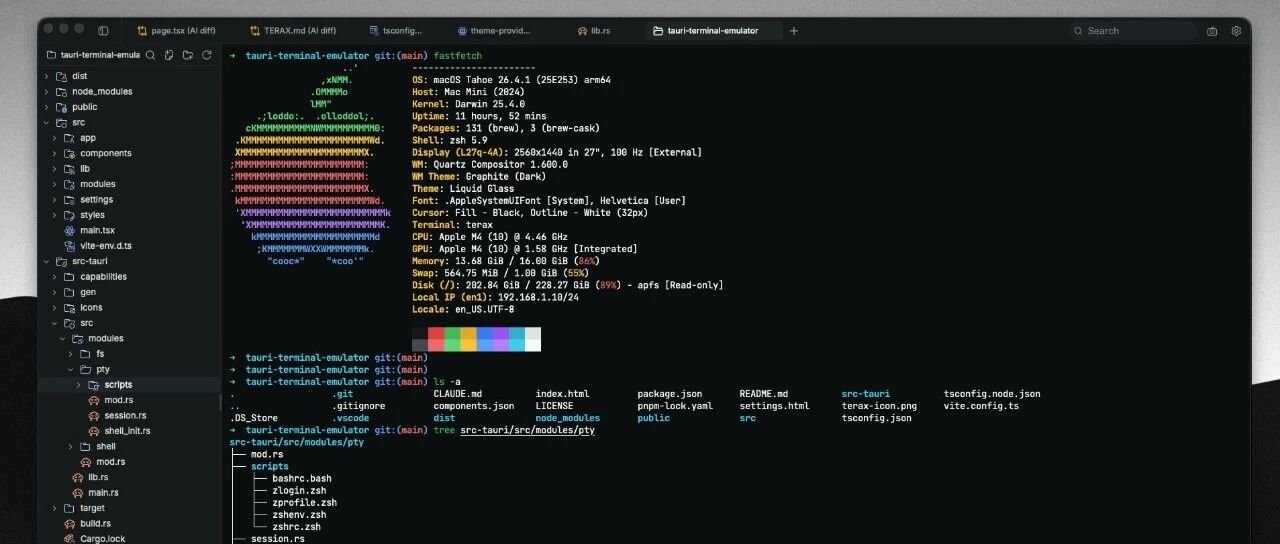
Task: Click the folder icon beside node_modules
Action: tap(61, 91)
